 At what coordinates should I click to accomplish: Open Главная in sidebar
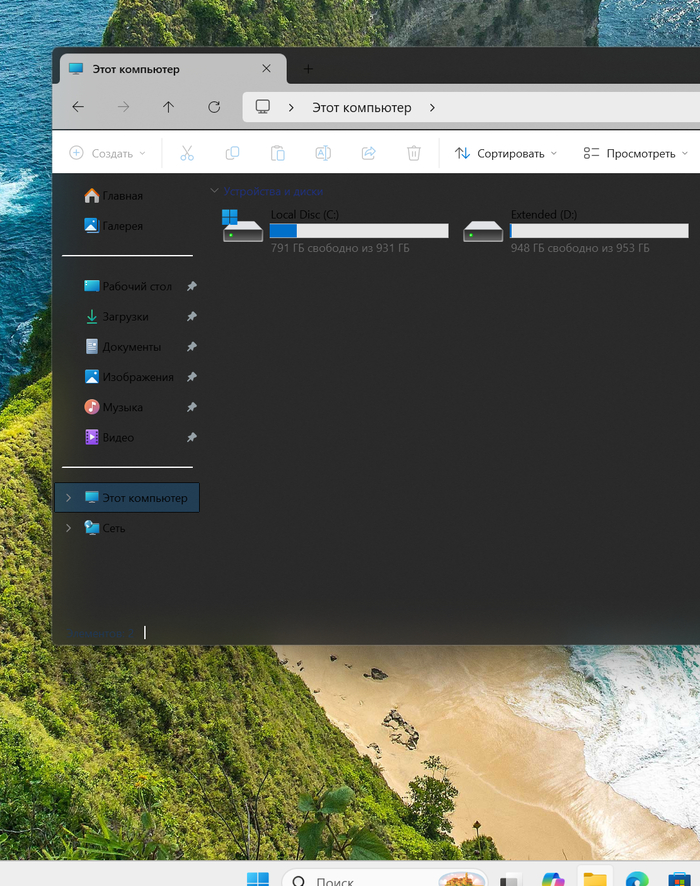click(x=114, y=196)
